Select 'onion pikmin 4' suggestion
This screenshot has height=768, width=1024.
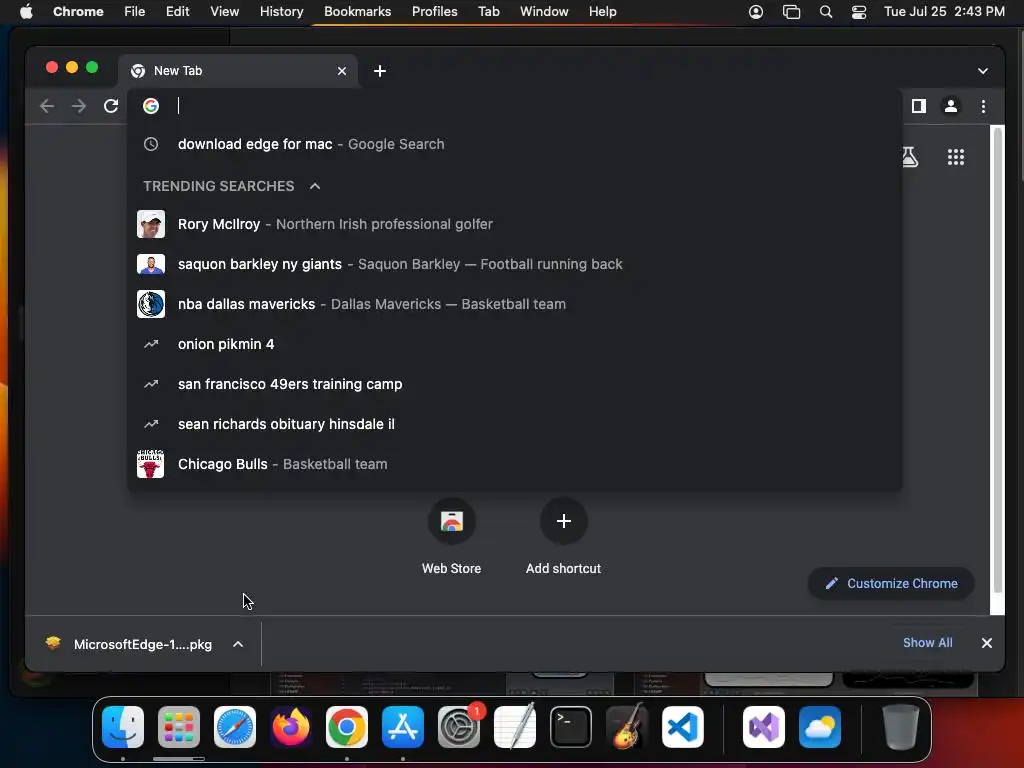click(x=515, y=344)
